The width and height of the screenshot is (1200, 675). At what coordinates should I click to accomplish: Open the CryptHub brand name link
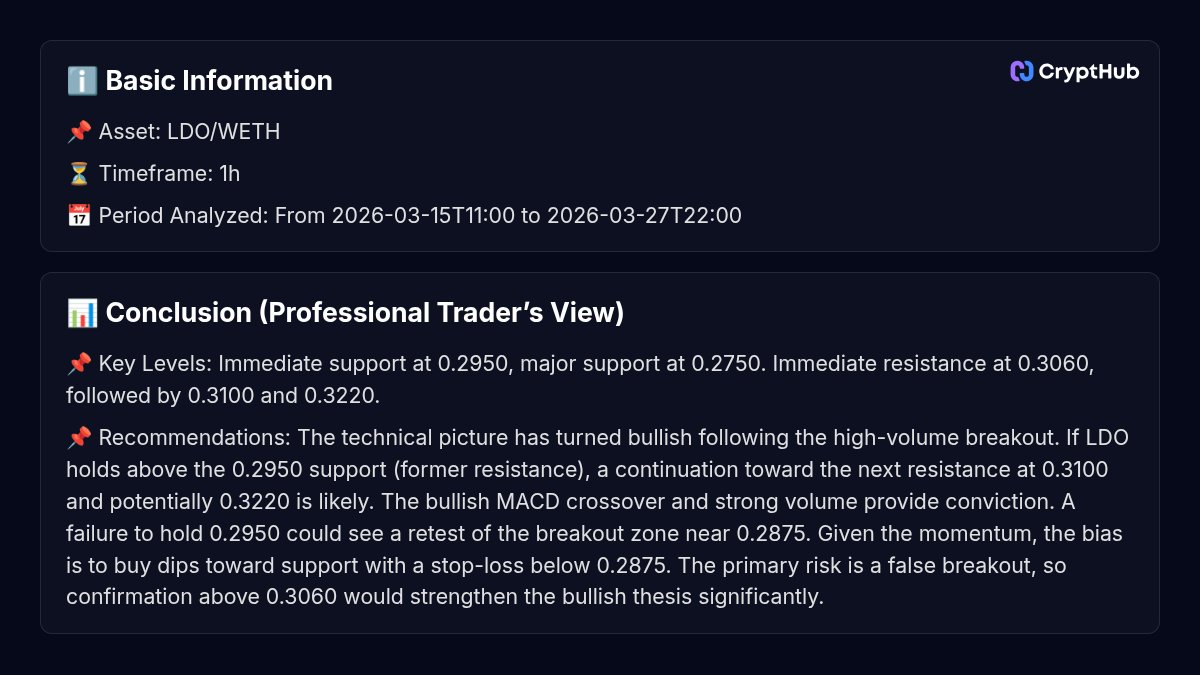tap(1088, 71)
